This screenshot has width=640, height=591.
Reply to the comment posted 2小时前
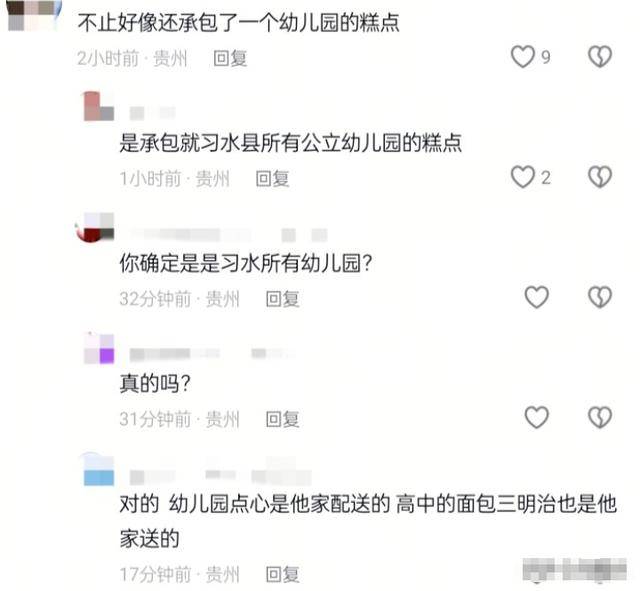click(x=230, y=58)
